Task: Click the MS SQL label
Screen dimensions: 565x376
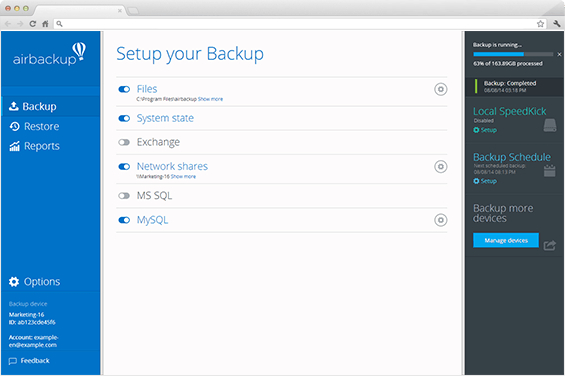Action: [x=154, y=196]
